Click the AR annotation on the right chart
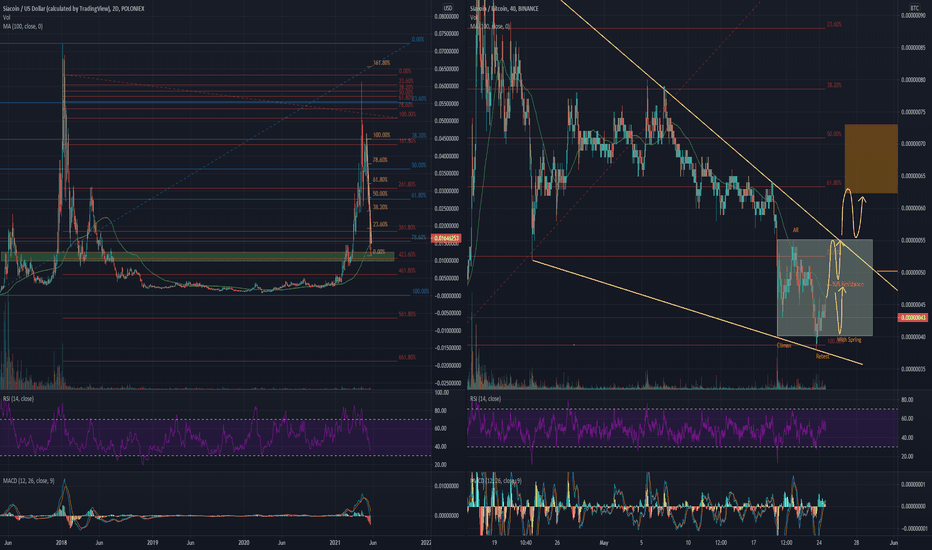 pyautogui.click(x=796, y=230)
